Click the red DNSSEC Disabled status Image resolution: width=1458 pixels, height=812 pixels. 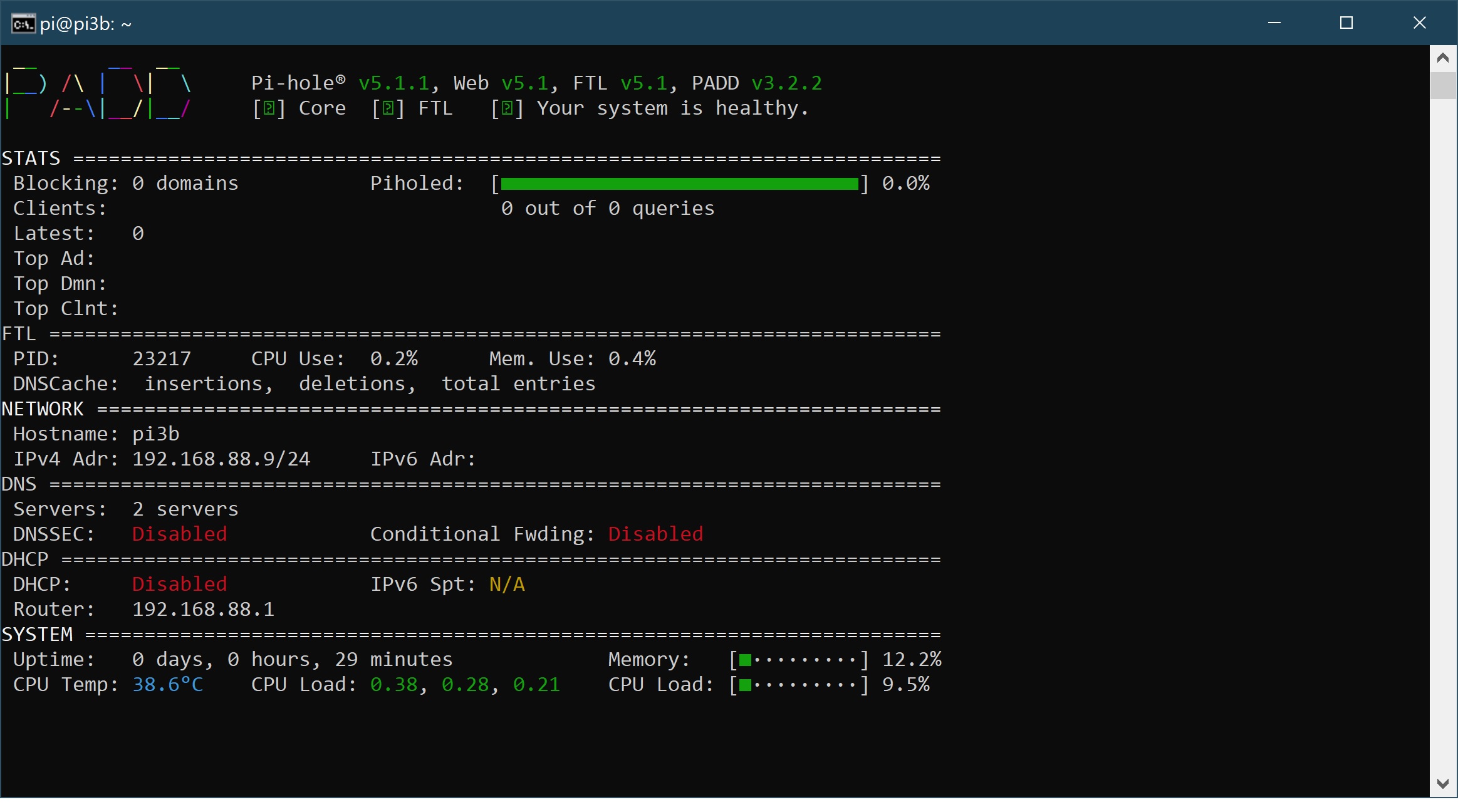(179, 534)
